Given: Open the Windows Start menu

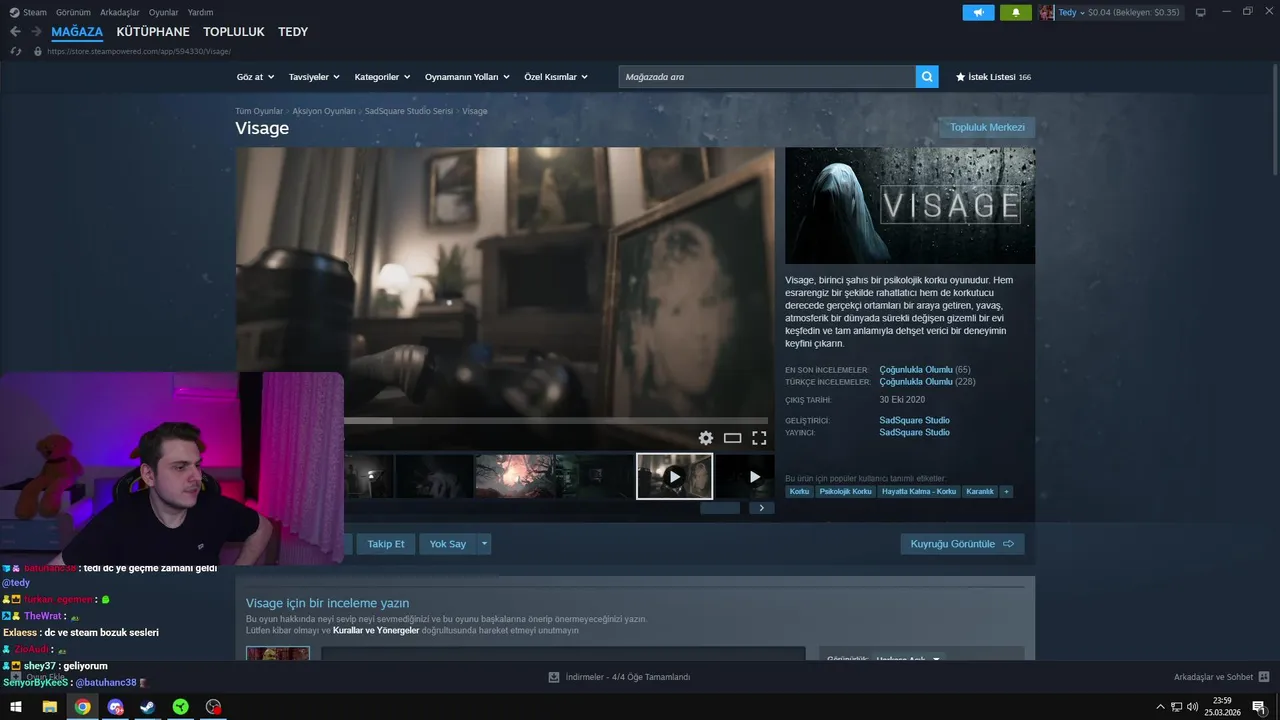Looking at the screenshot, I should pos(16,707).
